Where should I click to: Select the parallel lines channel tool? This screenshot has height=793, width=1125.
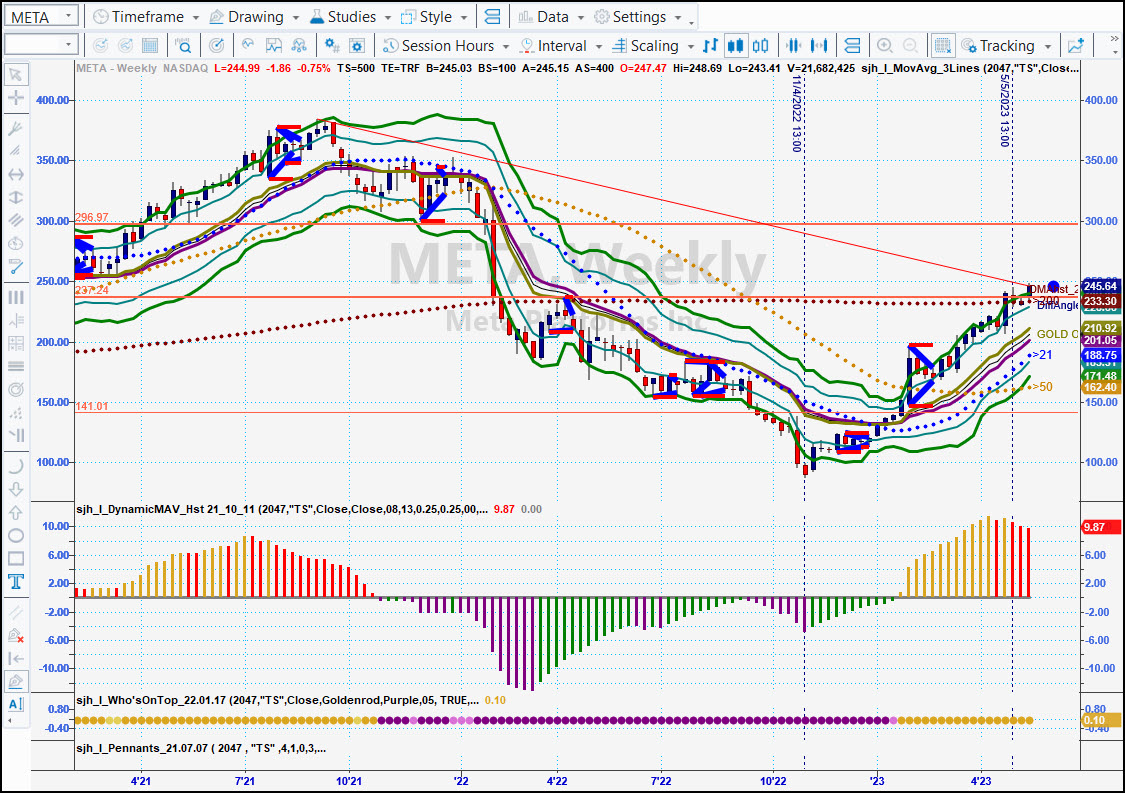tap(15, 220)
